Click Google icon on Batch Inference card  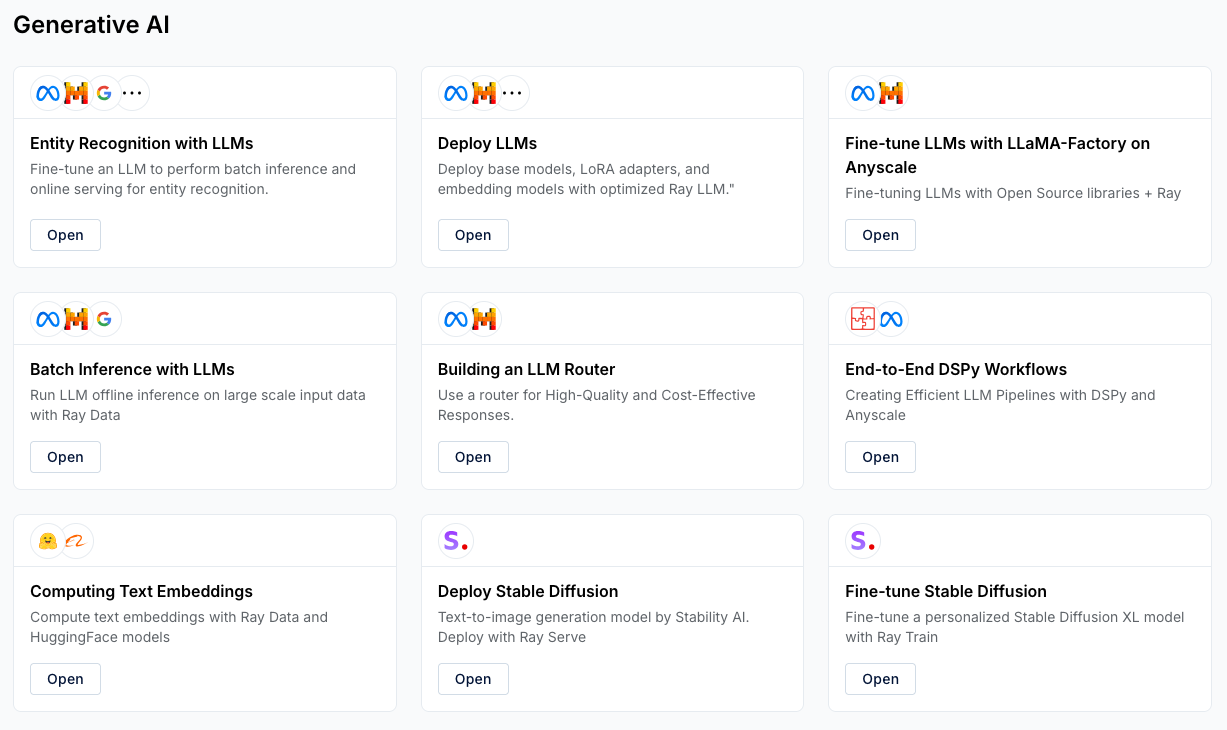click(104, 319)
